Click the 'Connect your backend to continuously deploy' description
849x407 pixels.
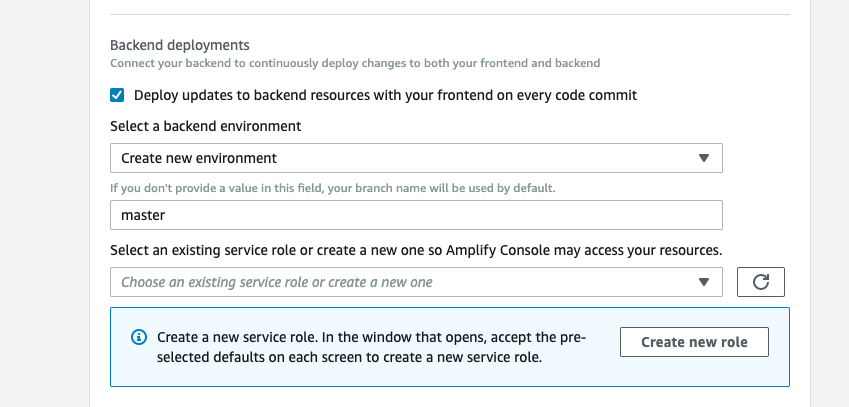point(355,63)
